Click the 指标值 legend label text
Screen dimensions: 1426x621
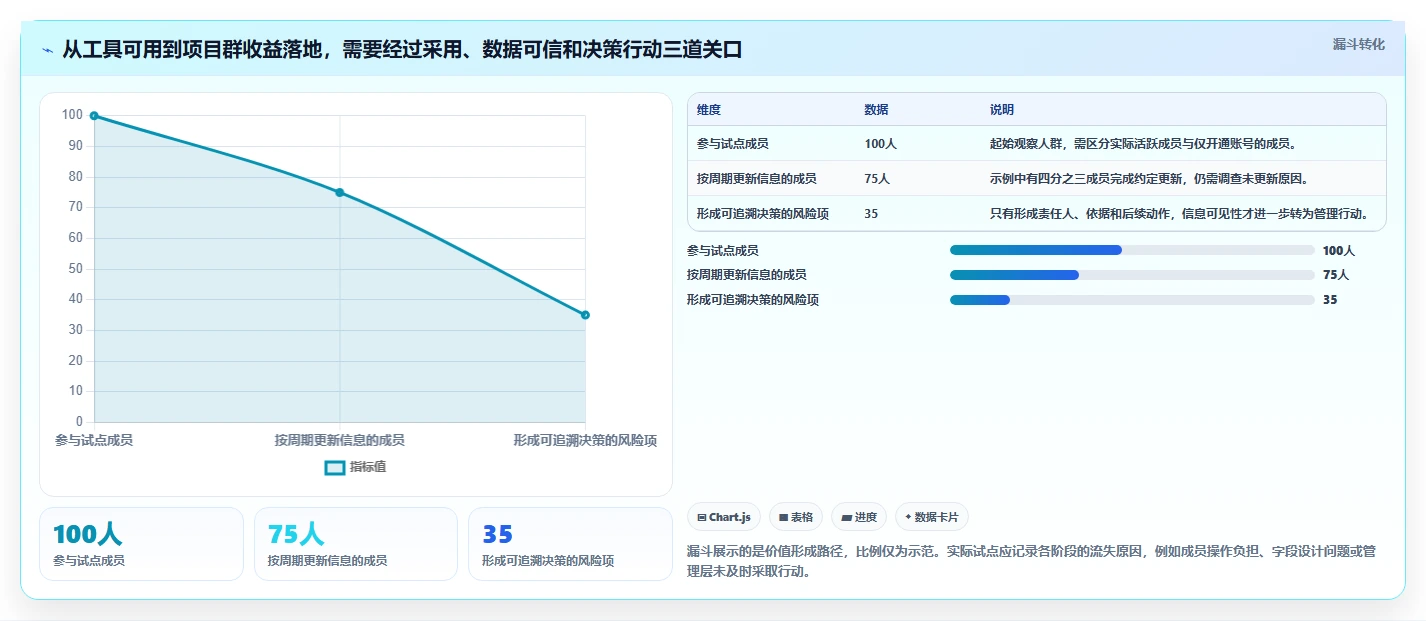click(368, 467)
